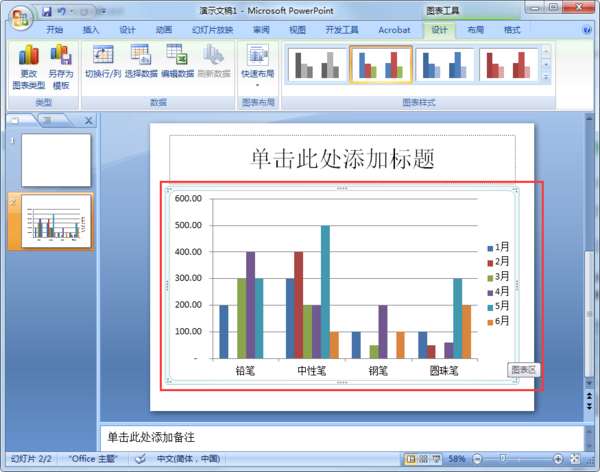The width and height of the screenshot is (600, 472).
Task: Jump to previous slide with double arrow
Action: (590, 396)
